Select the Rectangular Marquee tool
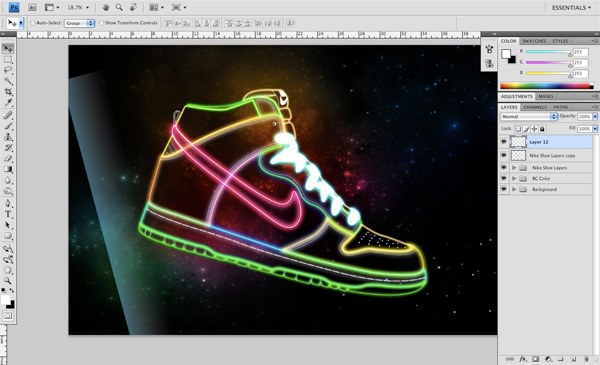The width and height of the screenshot is (600, 365). point(8,60)
